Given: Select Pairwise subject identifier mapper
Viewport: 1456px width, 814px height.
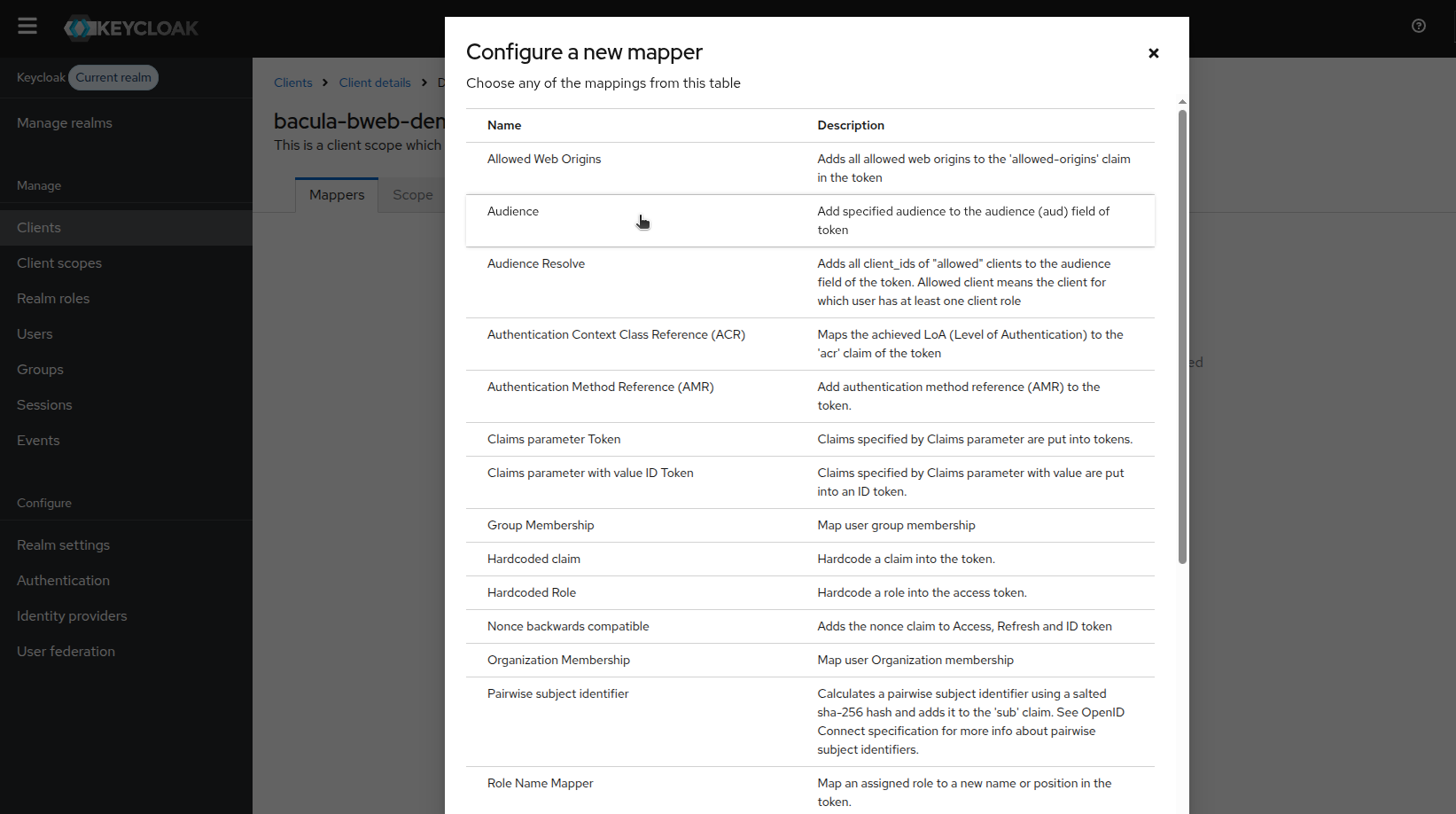Looking at the screenshot, I should [x=557, y=694].
